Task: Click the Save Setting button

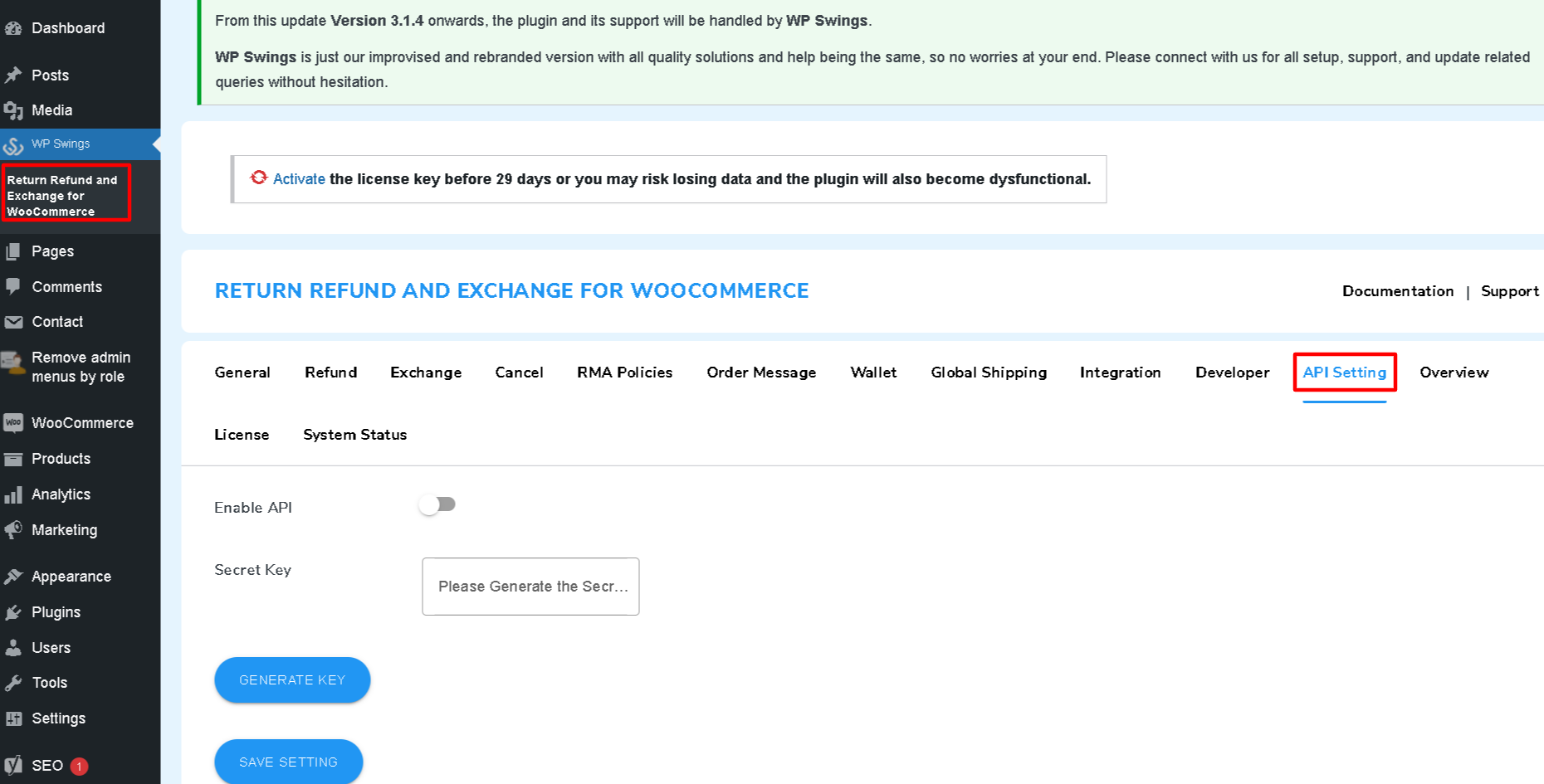Action: point(288,762)
